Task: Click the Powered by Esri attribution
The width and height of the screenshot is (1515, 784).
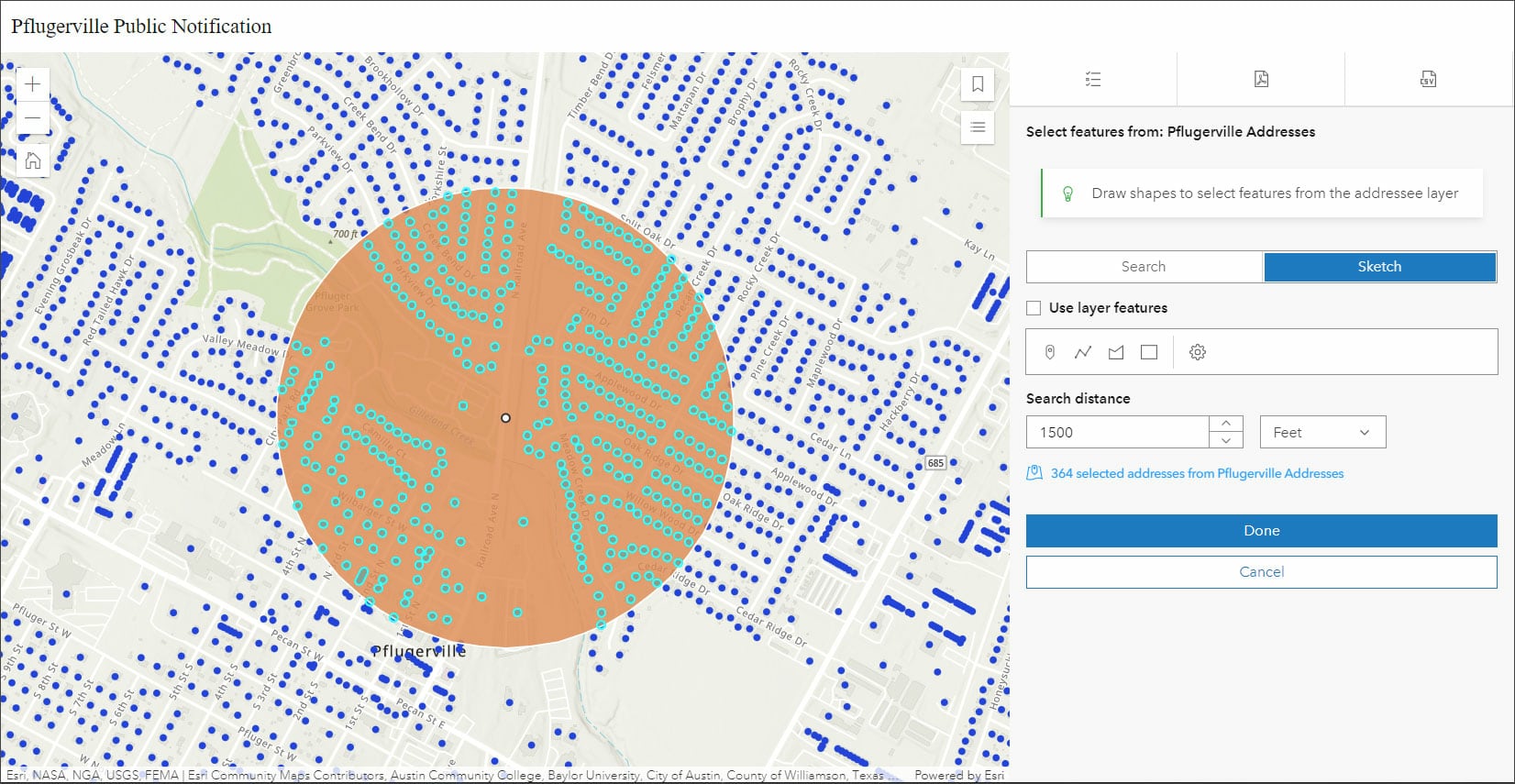Action: [959, 775]
